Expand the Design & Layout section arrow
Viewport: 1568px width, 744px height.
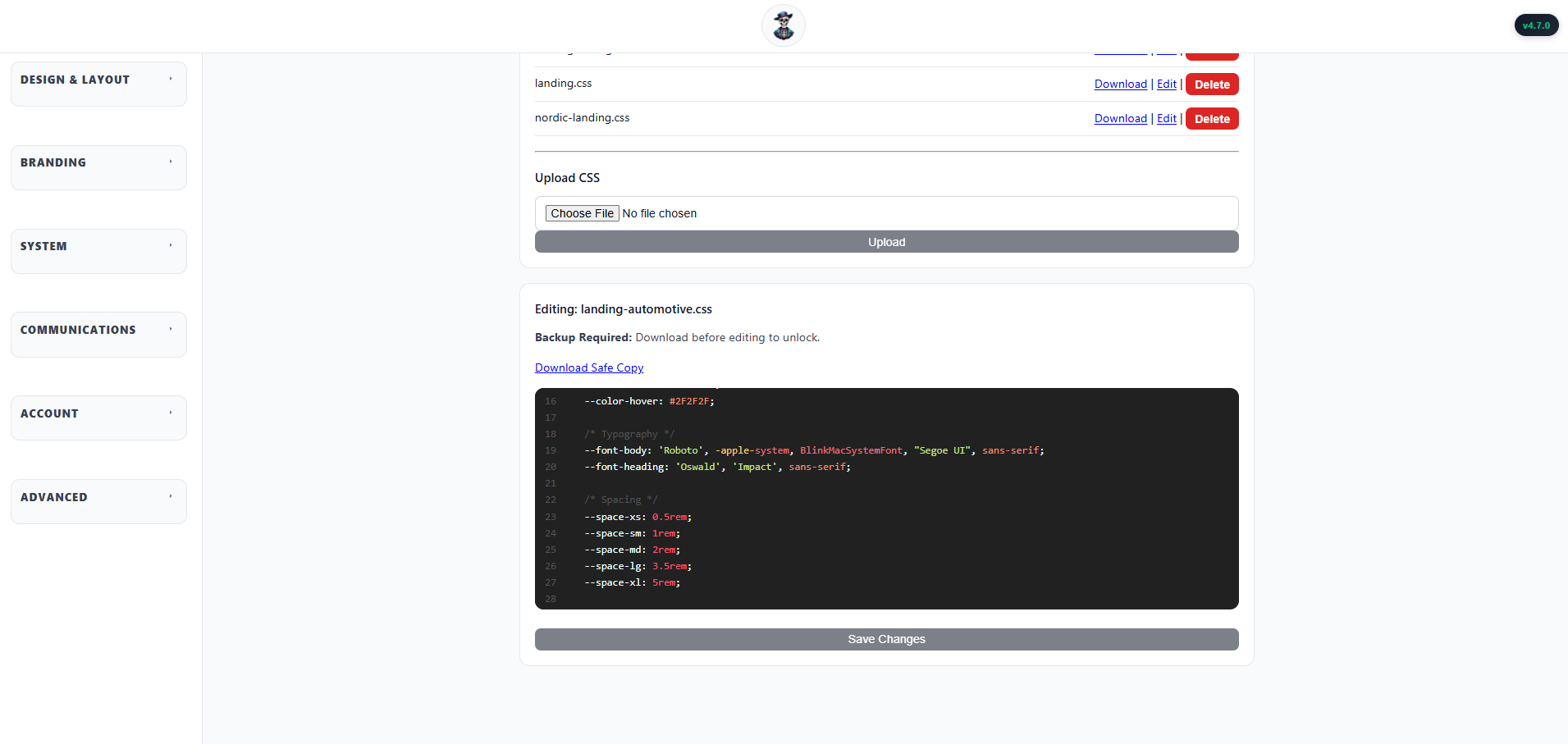click(171, 80)
